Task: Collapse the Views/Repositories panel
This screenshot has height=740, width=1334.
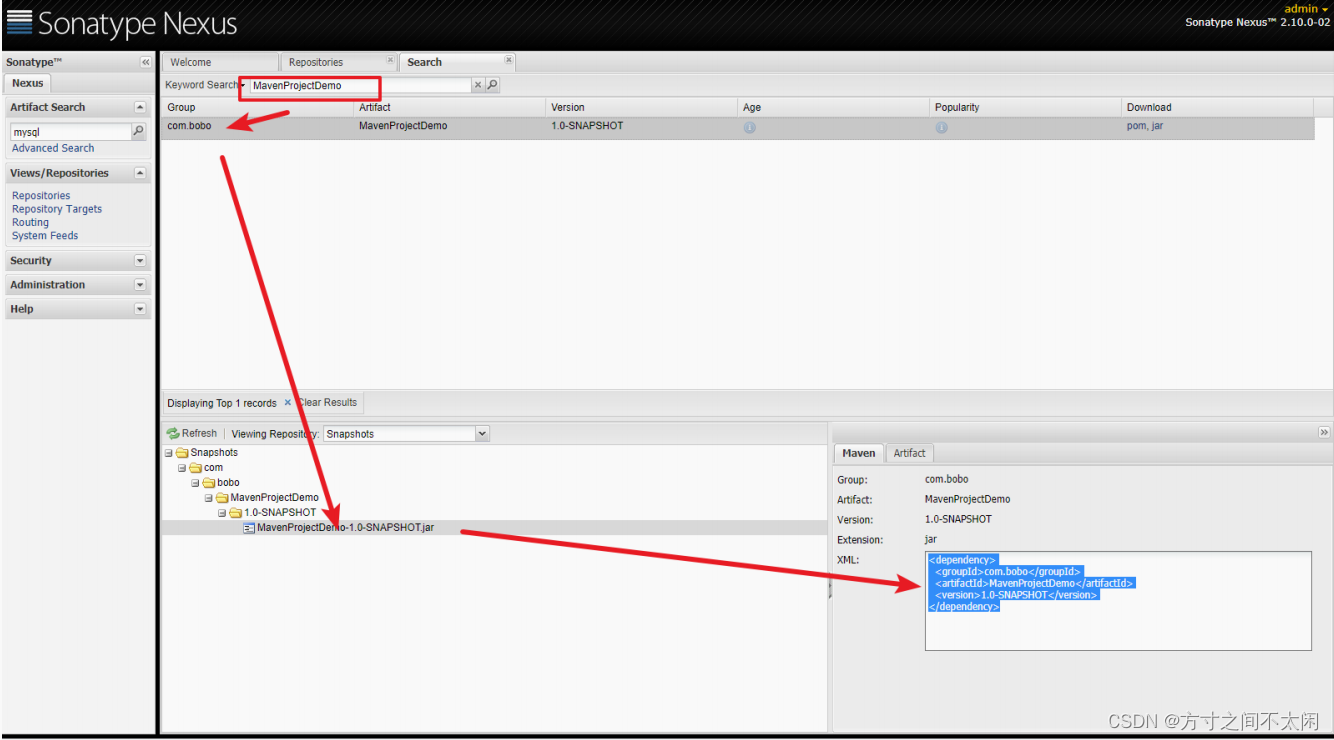Action: [x=140, y=173]
